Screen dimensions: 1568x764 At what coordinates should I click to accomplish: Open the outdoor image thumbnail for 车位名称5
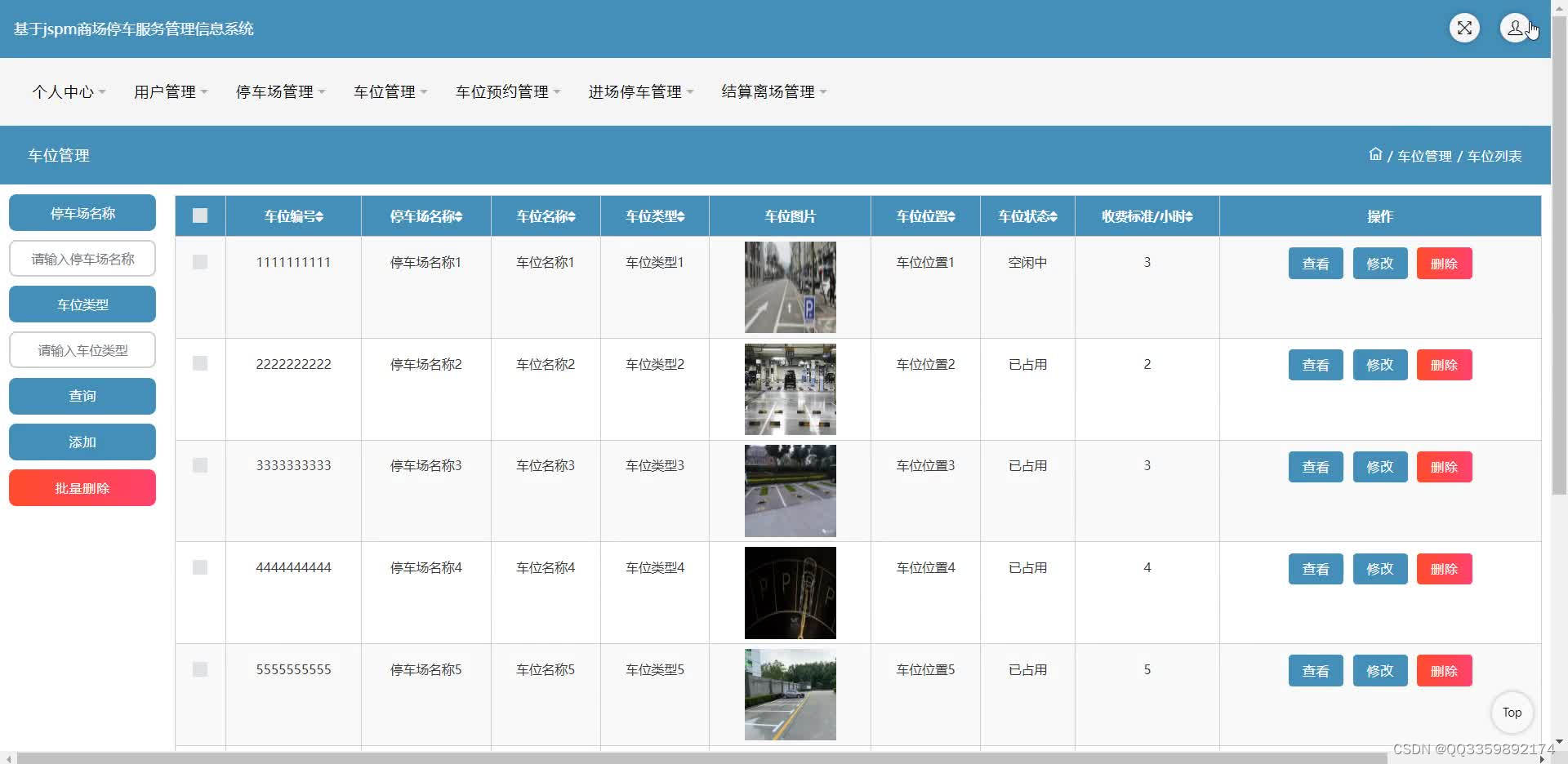point(791,695)
